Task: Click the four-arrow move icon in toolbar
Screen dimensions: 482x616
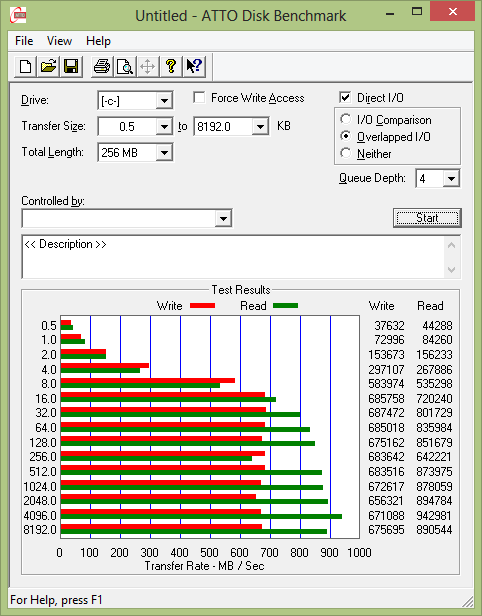Action: pyautogui.click(x=148, y=66)
